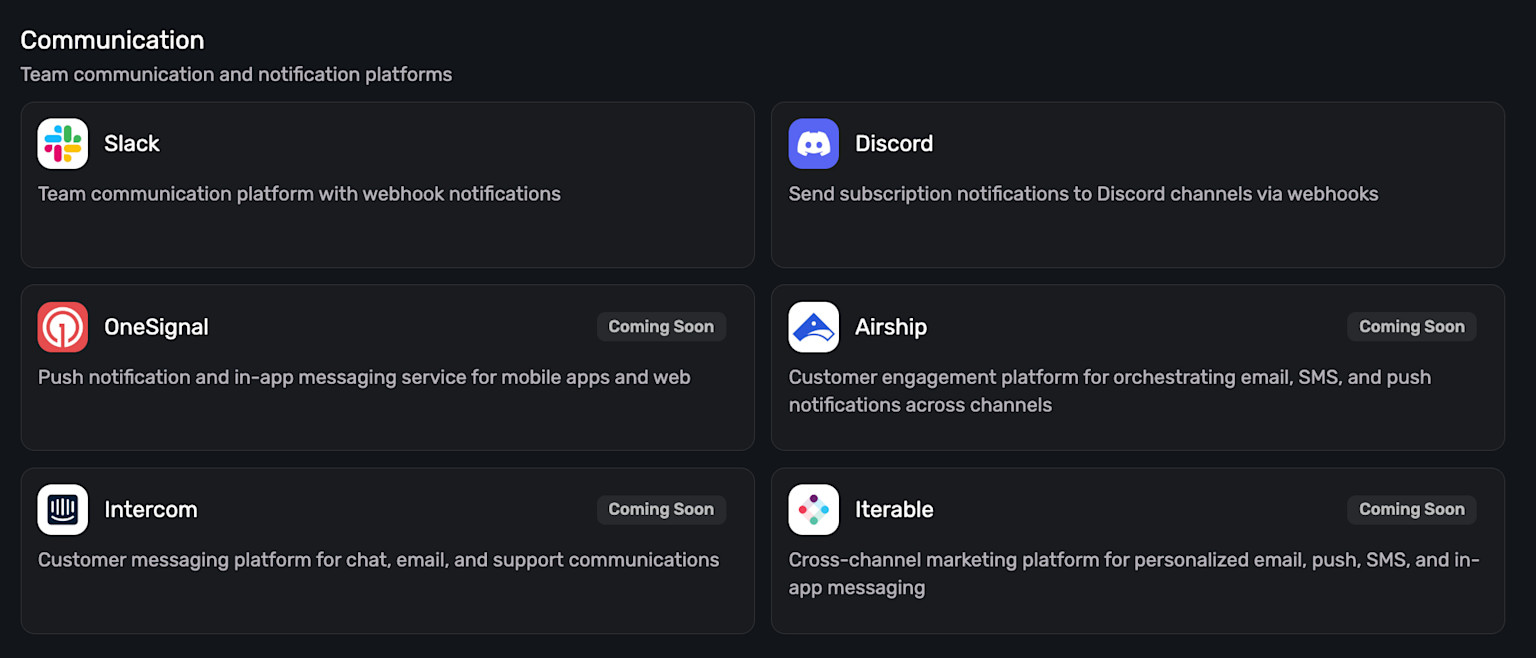Click the Coming Soon badge on OneSignal
This screenshot has height=658, width=1536.
pyautogui.click(x=661, y=327)
